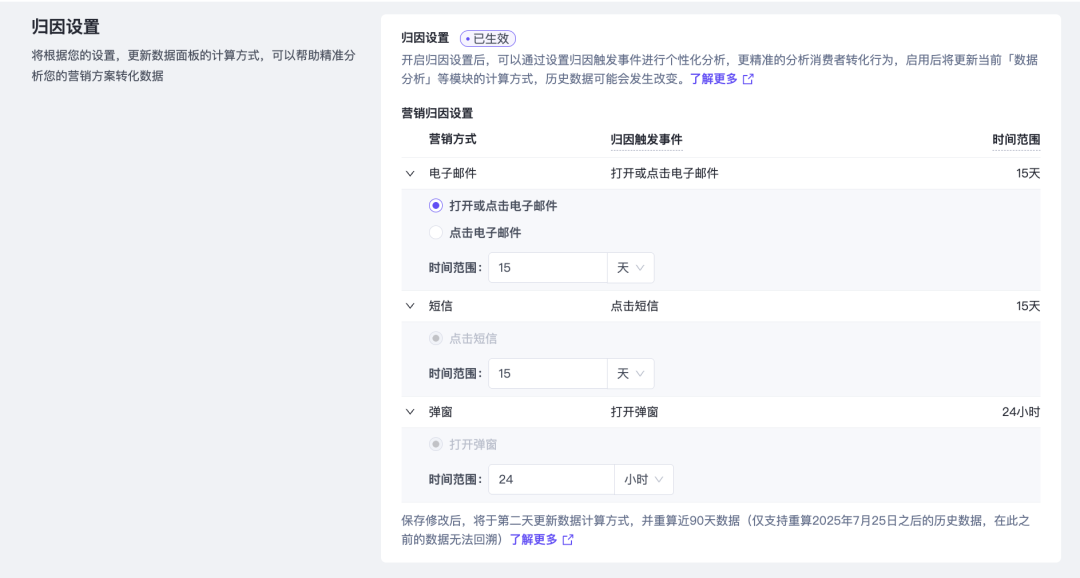Click the external-link icon after the top 了解更多

click(x=748, y=79)
